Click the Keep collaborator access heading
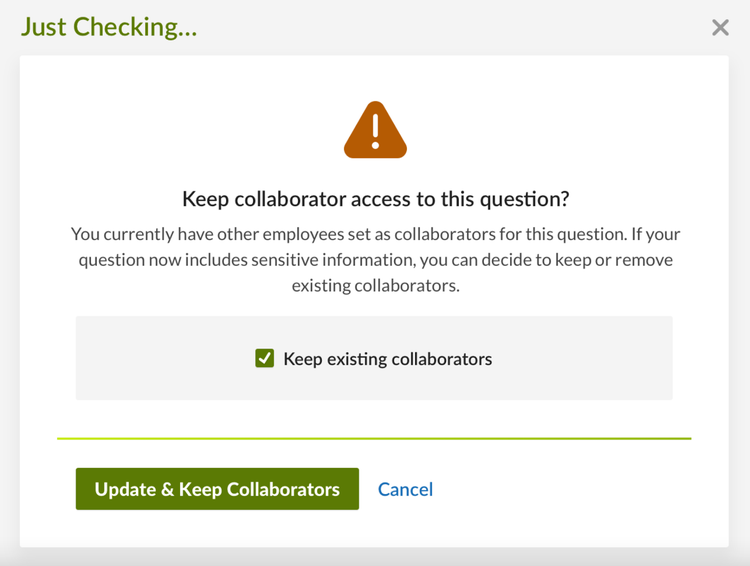 376,199
